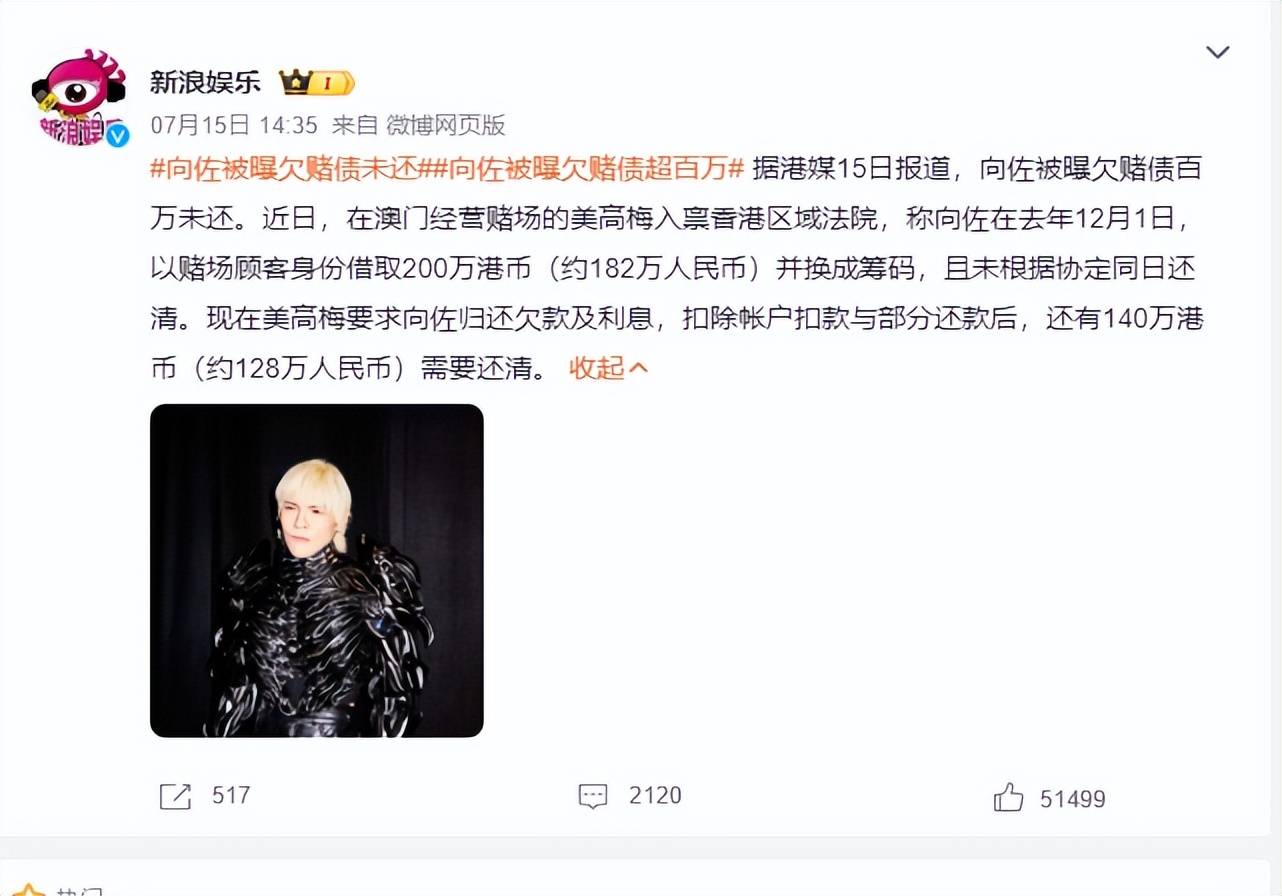Click the 微博网页版 source link
The image size is (1282, 896).
(446, 125)
